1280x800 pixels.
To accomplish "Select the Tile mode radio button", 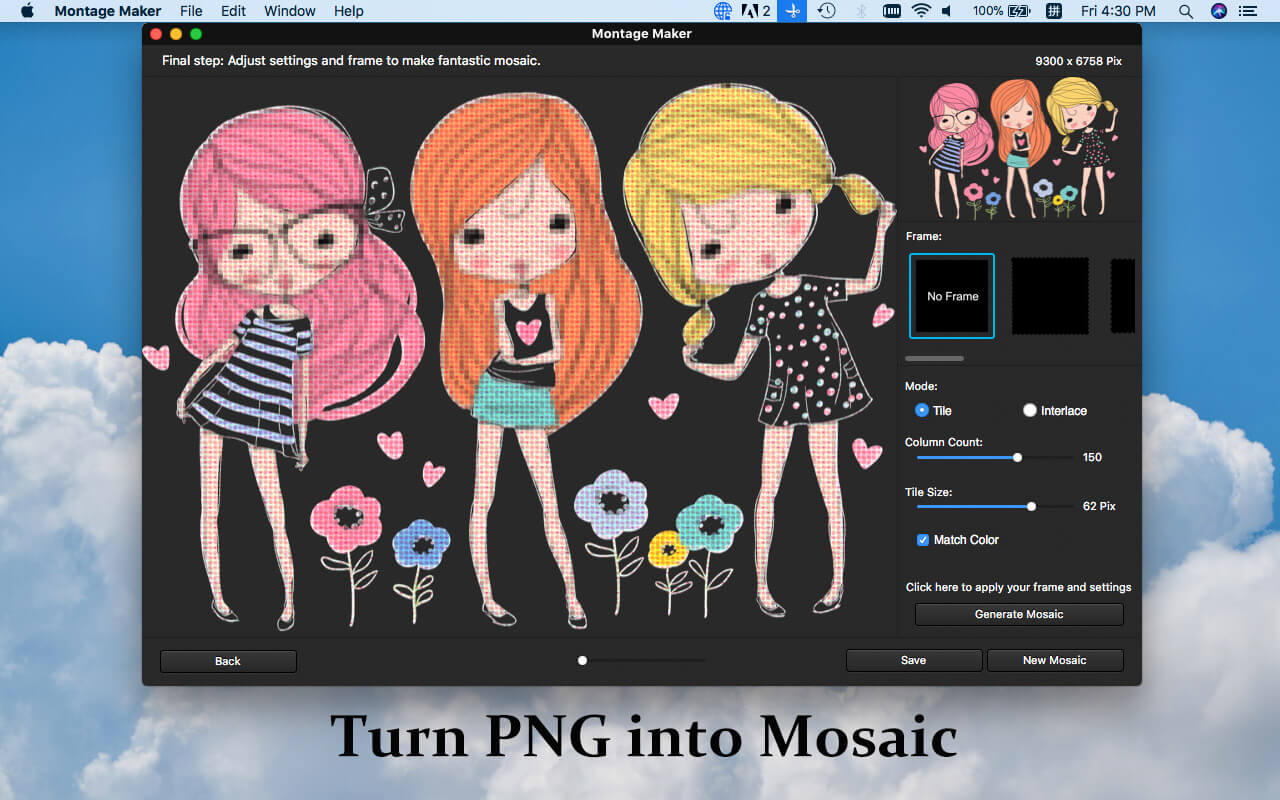I will click(x=922, y=410).
